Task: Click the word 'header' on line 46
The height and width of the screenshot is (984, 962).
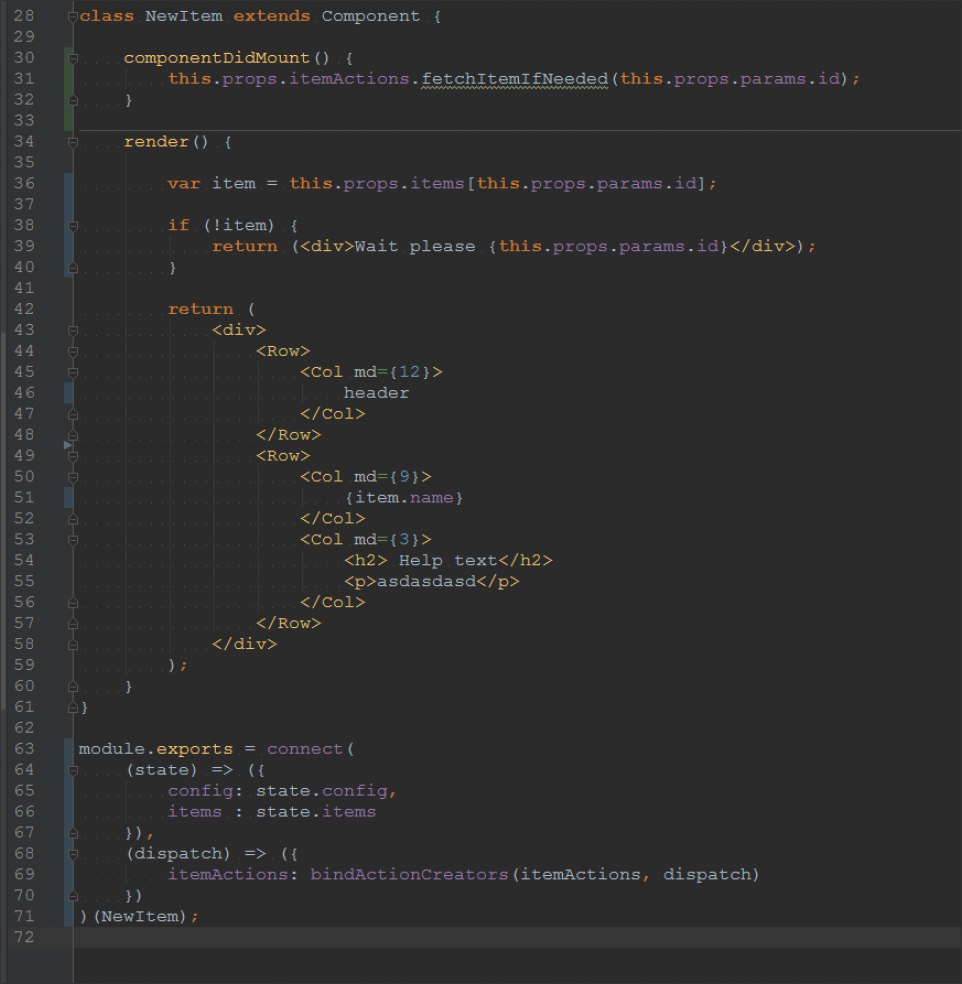Action: coord(377,393)
